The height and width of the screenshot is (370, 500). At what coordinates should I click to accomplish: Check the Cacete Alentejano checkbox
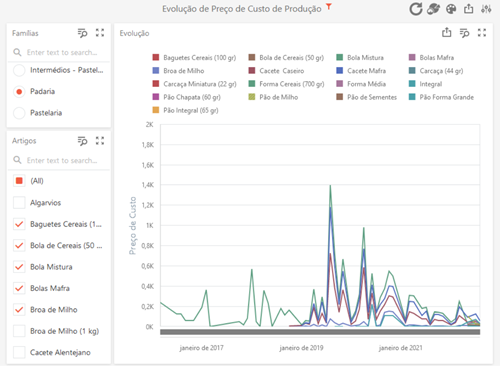click(x=19, y=352)
